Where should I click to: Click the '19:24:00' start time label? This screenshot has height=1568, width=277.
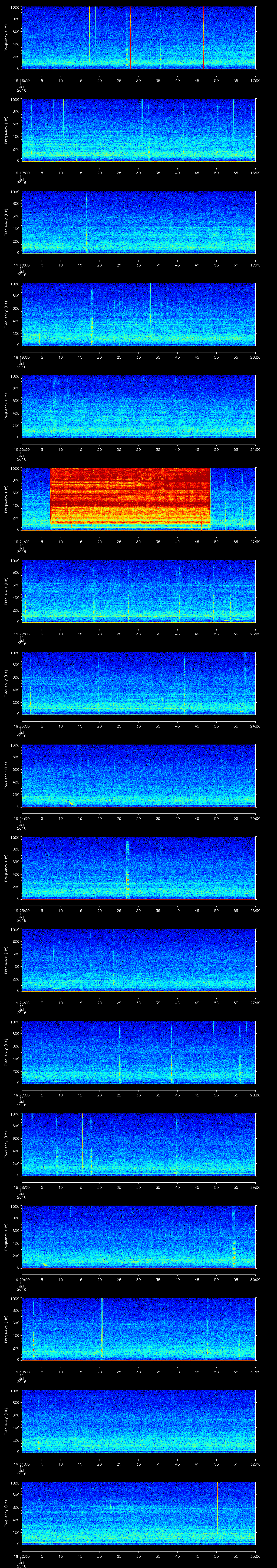22,818
